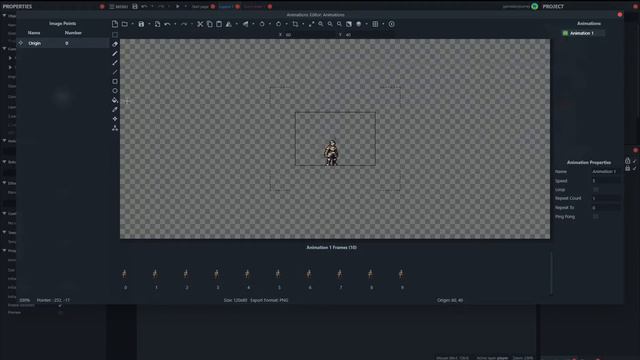The height and width of the screenshot is (360, 640).
Task: Click the export file icon after save
Action: coord(158,24)
